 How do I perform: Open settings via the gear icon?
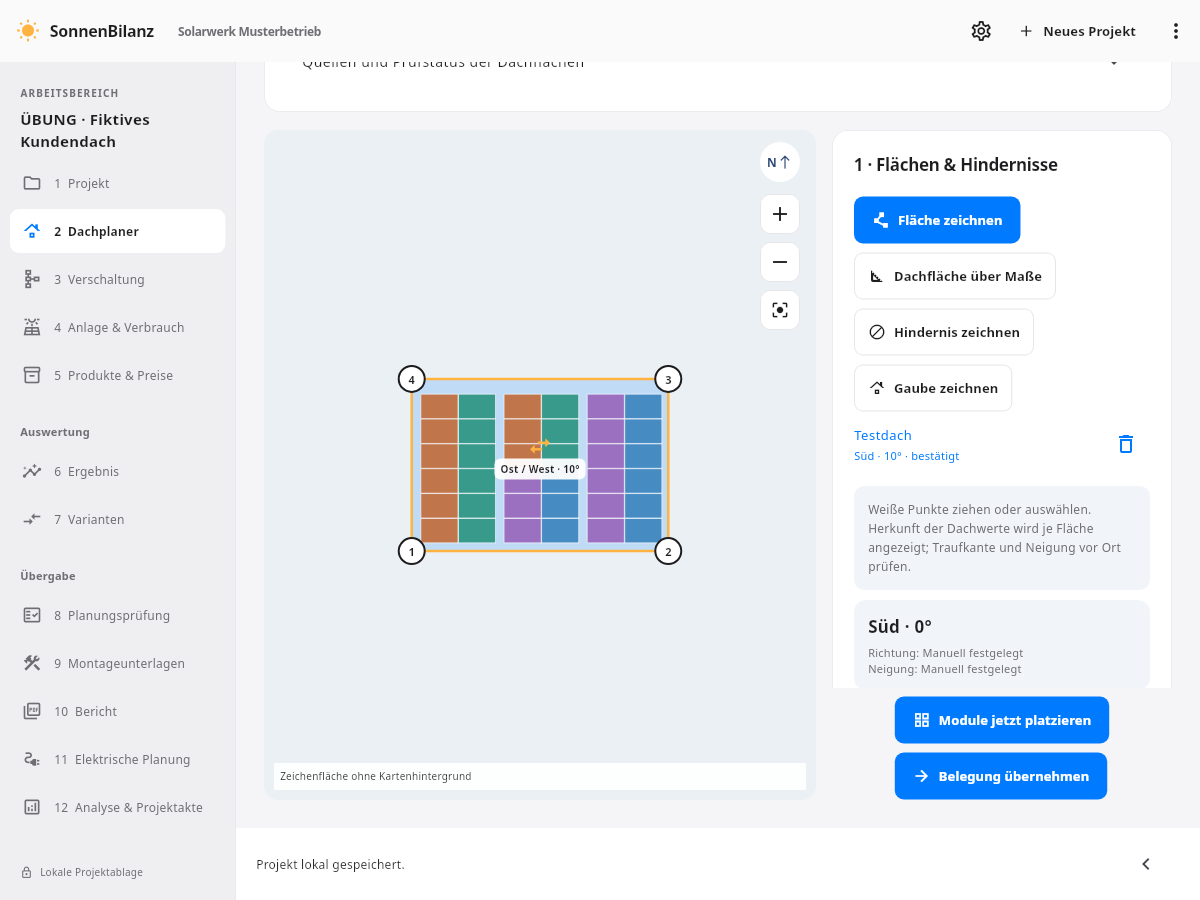(x=981, y=31)
